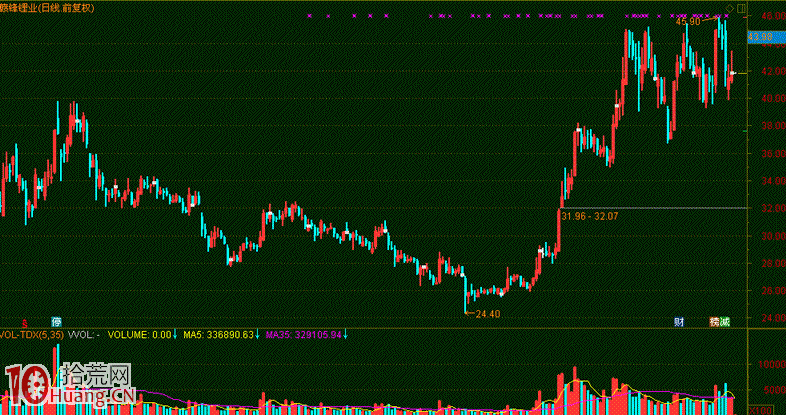Viewport: 786px width, 415px height.
Task: Click the 40.00 price axis label
Action: point(772,99)
